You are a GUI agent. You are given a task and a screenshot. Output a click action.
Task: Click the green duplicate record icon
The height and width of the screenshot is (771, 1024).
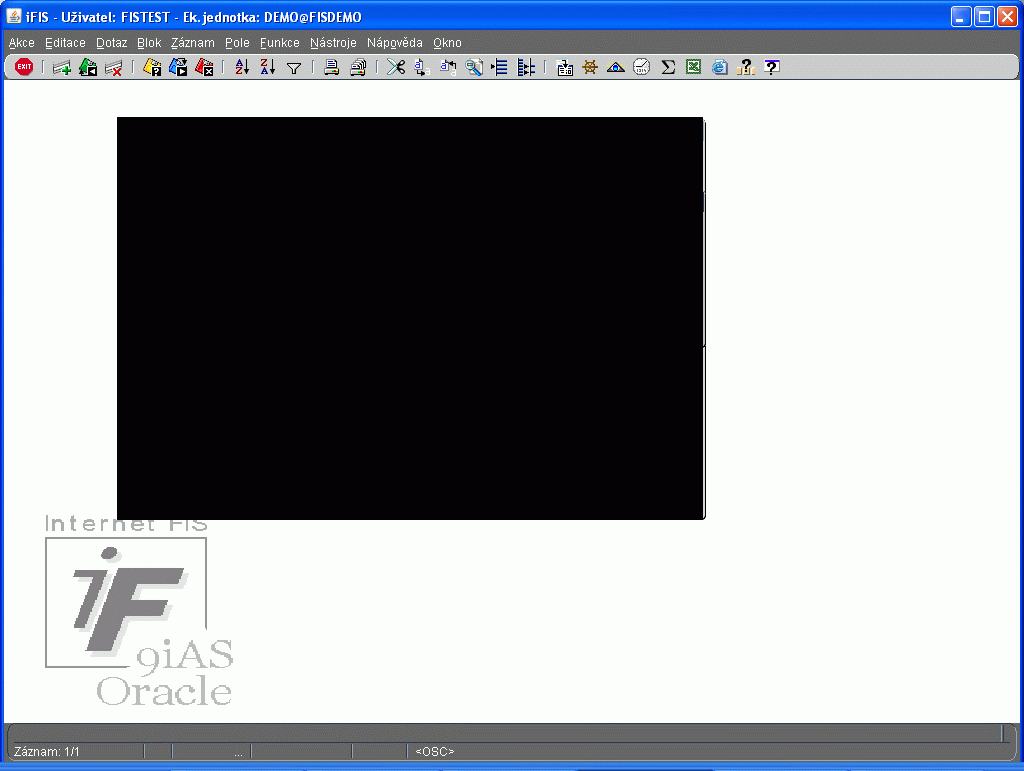[x=88, y=67]
